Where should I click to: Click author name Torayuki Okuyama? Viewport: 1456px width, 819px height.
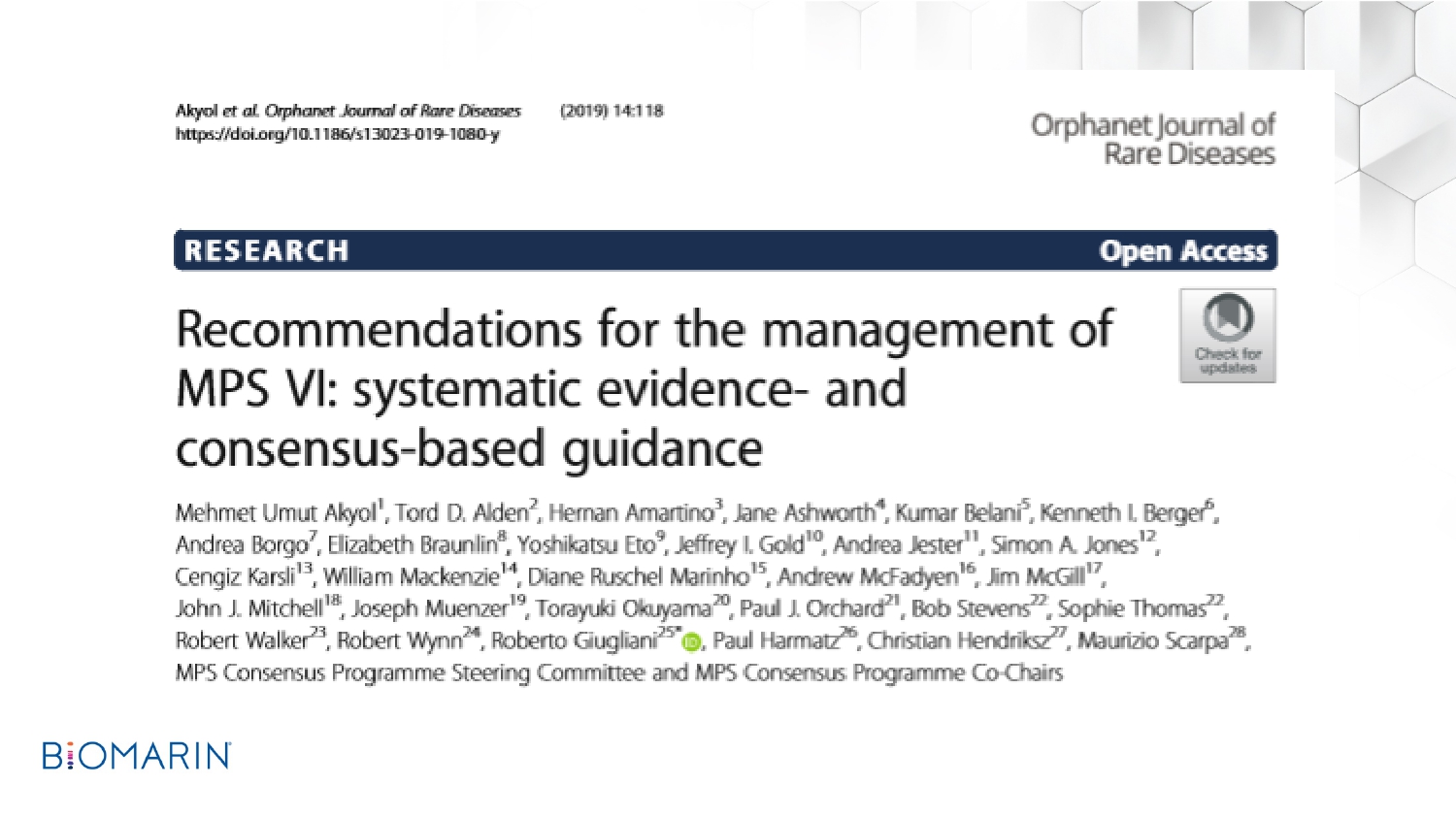(x=624, y=609)
